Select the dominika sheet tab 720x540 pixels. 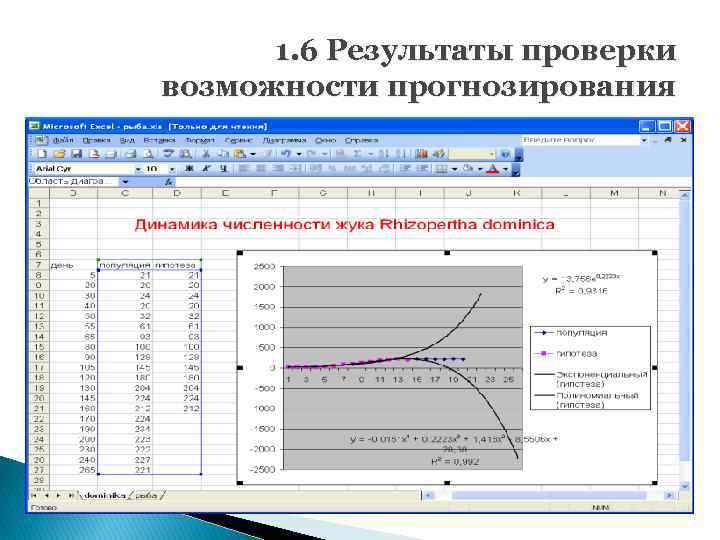[105, 495]
